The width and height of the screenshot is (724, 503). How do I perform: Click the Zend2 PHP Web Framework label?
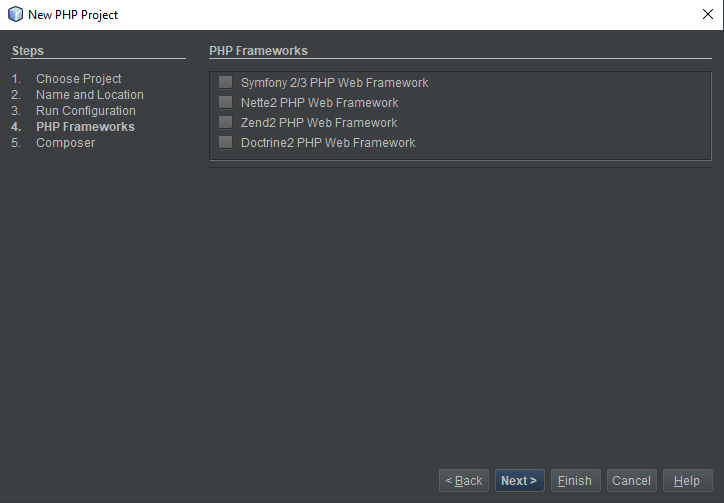pos(319,122)
